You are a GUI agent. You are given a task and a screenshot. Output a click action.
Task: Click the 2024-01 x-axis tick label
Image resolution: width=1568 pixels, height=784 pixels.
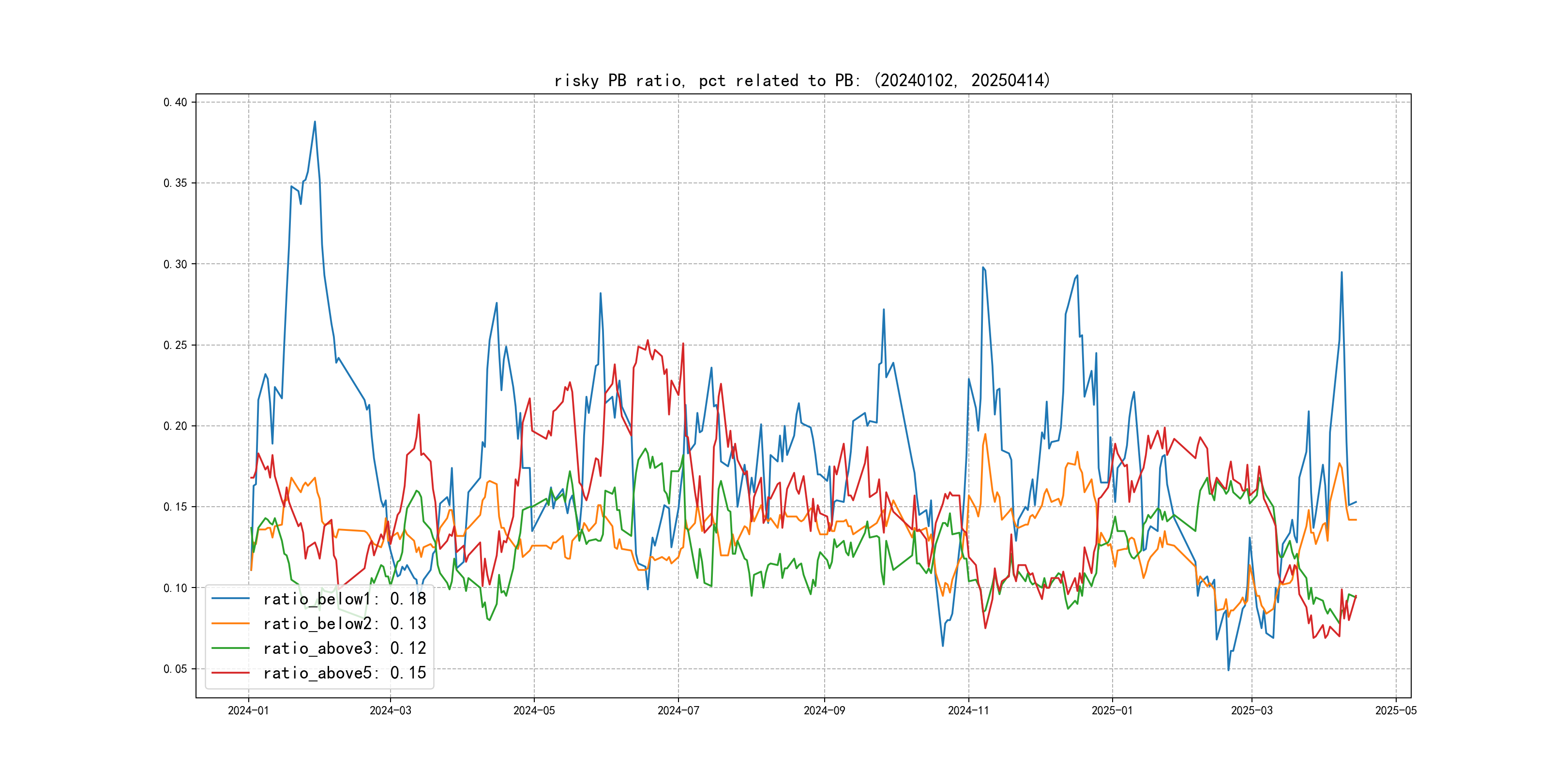248,710
